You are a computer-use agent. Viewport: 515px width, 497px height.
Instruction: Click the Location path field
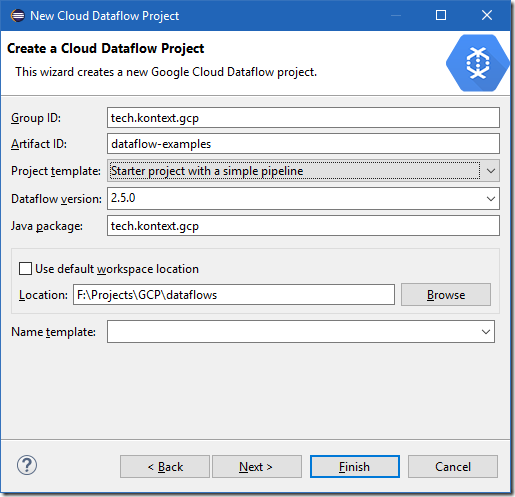(x=234, y=295)
